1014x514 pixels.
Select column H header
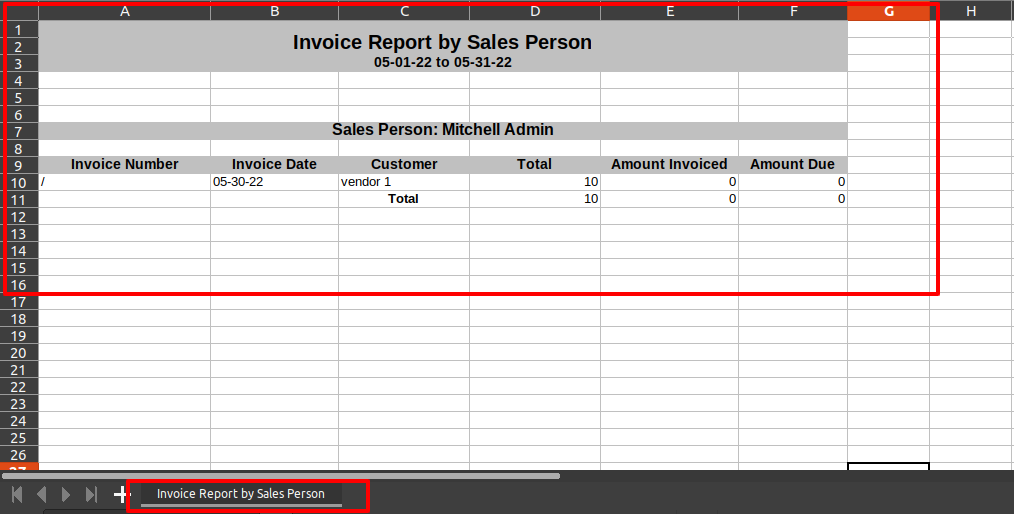pyautogui.click(x=971, y=11)
